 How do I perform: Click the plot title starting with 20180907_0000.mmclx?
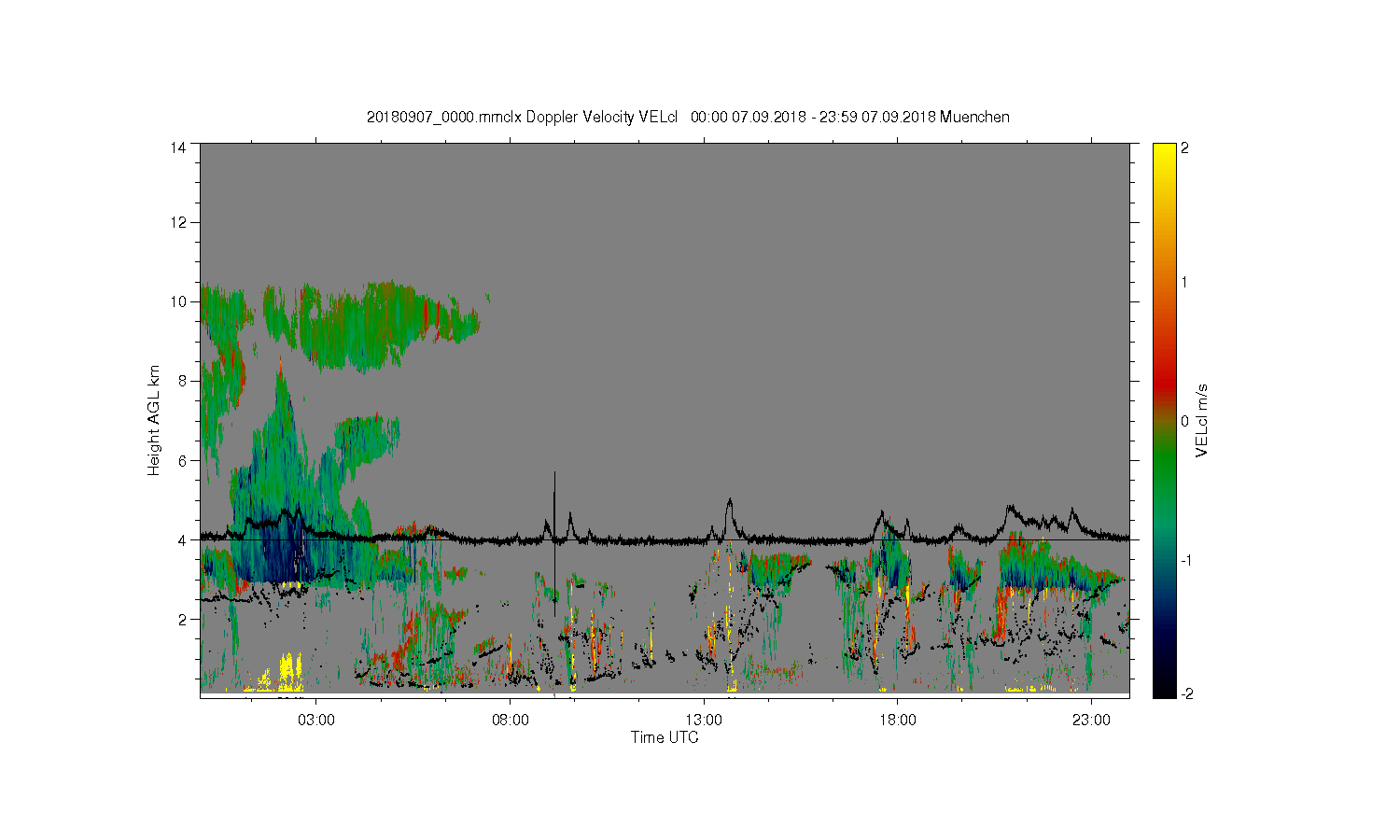point(688,117)
